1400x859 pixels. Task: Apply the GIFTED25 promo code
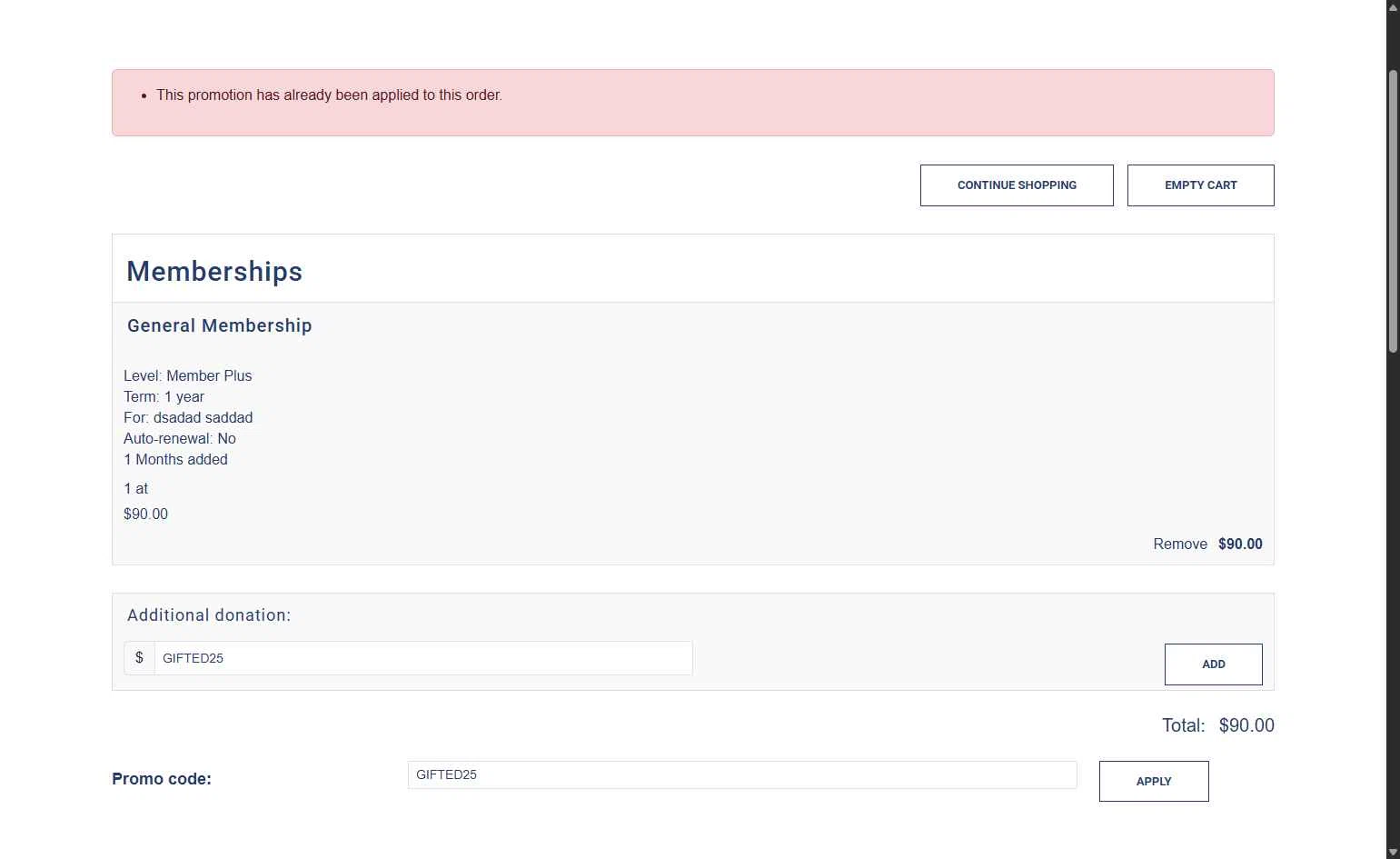(1154, 782)
